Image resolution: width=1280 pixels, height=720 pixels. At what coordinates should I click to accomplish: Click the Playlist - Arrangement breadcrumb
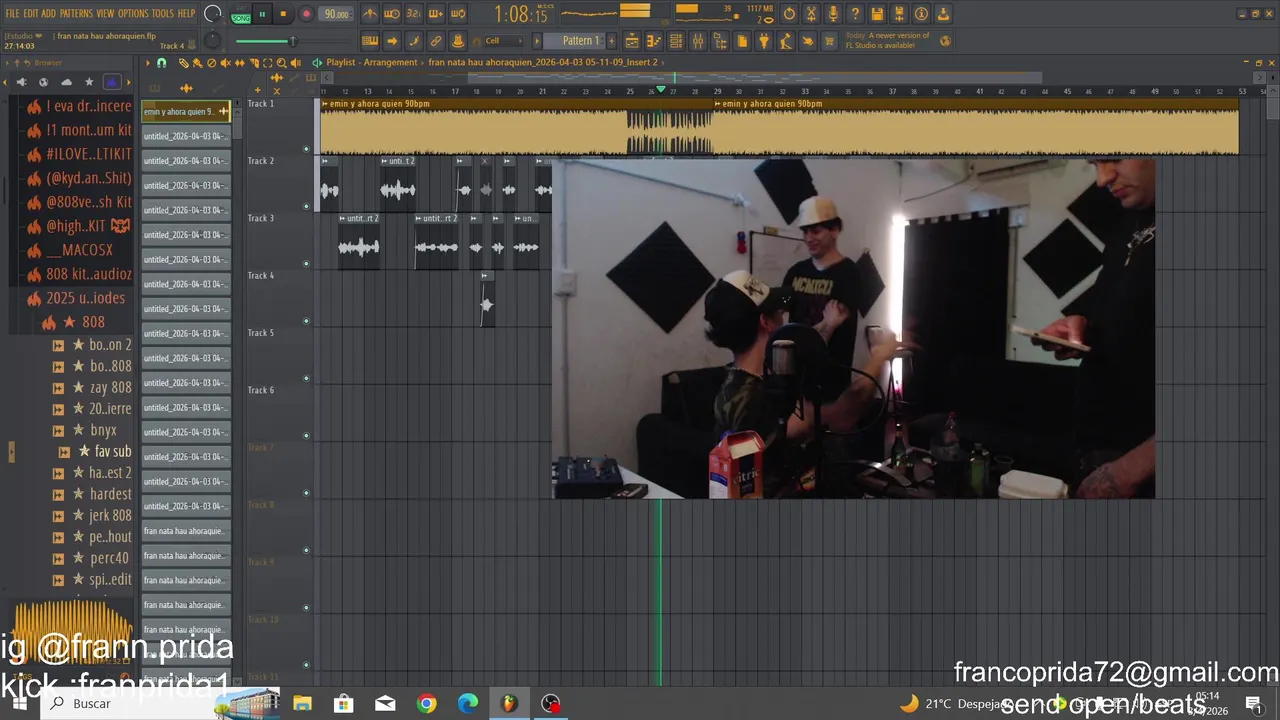tap(372, 62)
